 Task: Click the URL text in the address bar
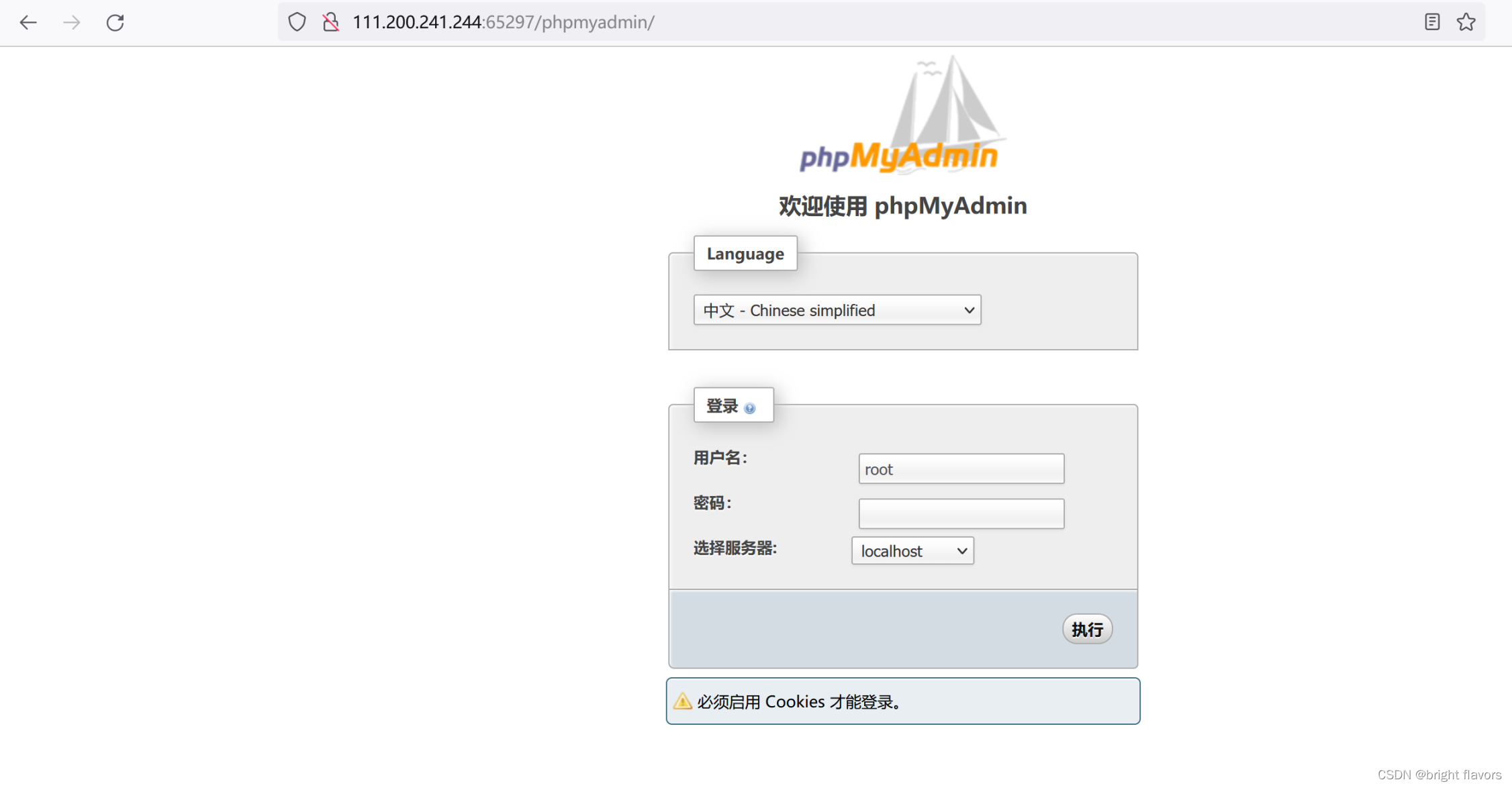click(504, 22)
